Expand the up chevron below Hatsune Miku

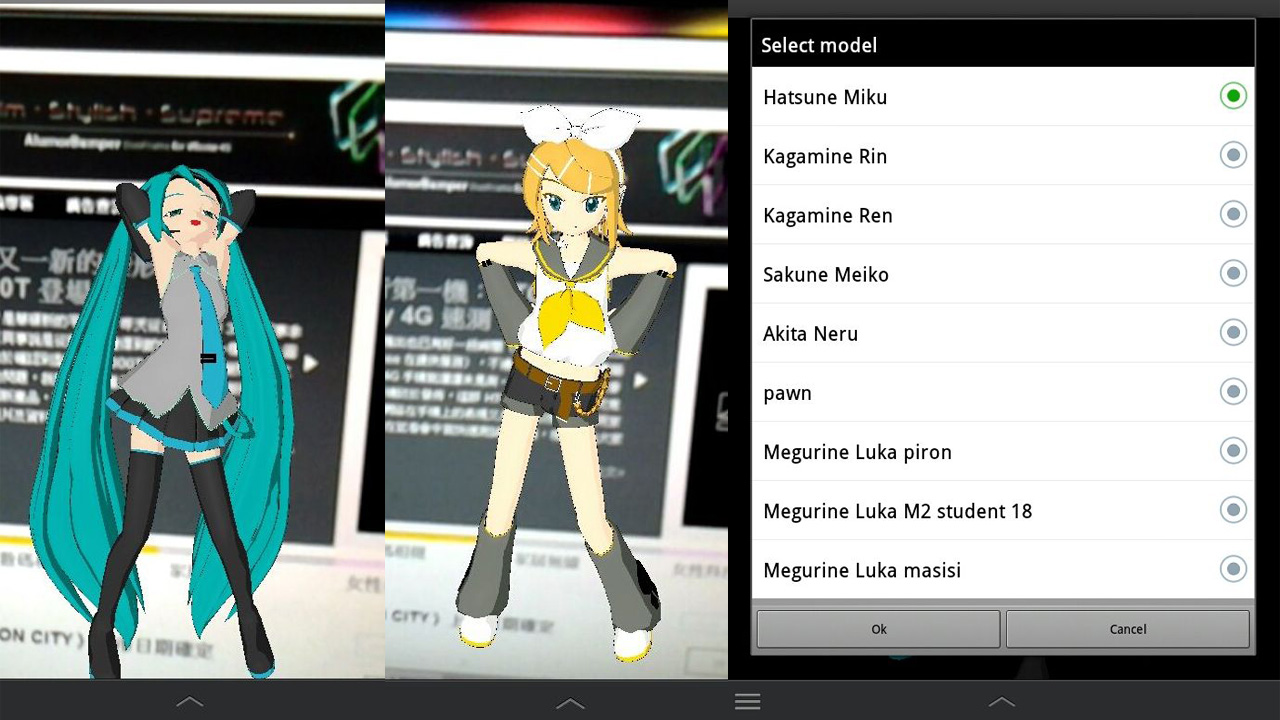(190, 702)
